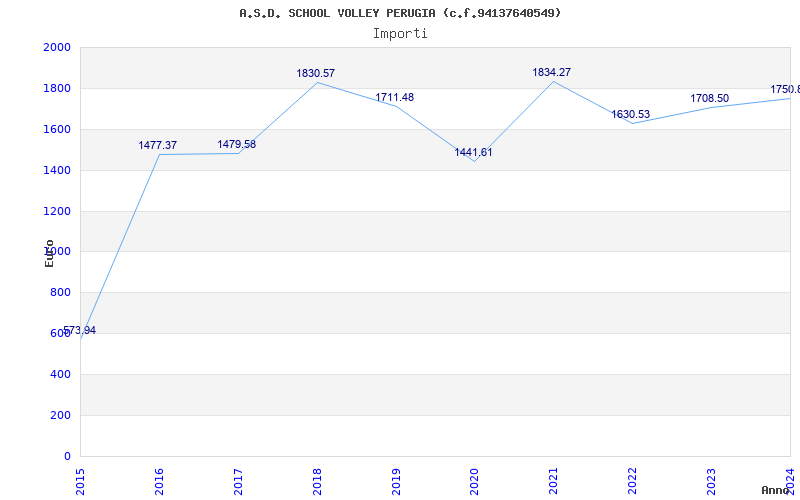Click the y-axis value 1400
The height and width of the screenshot is (500, 800).
(x=57, y=170)
